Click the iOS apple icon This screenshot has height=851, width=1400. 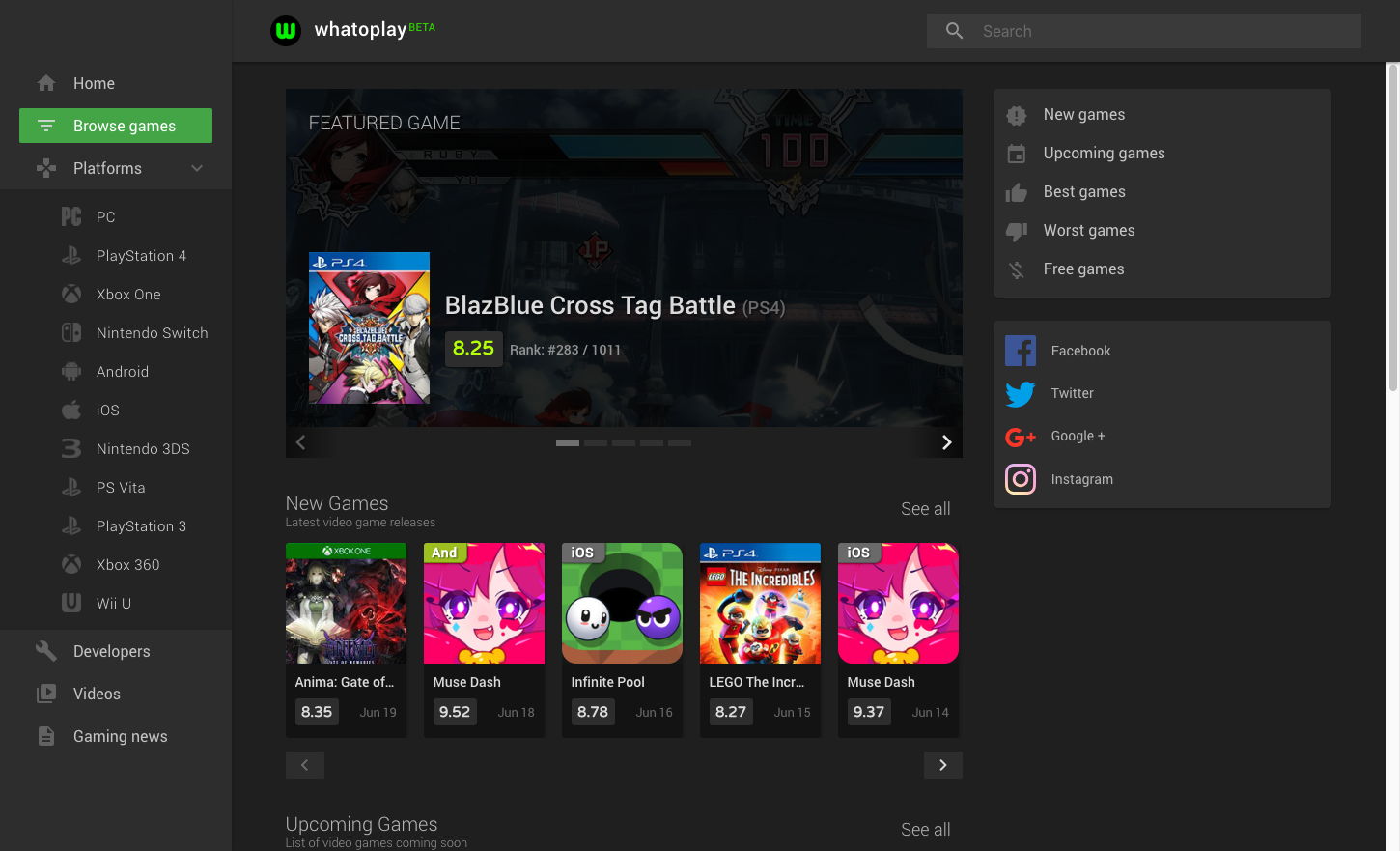click(71, 411)
